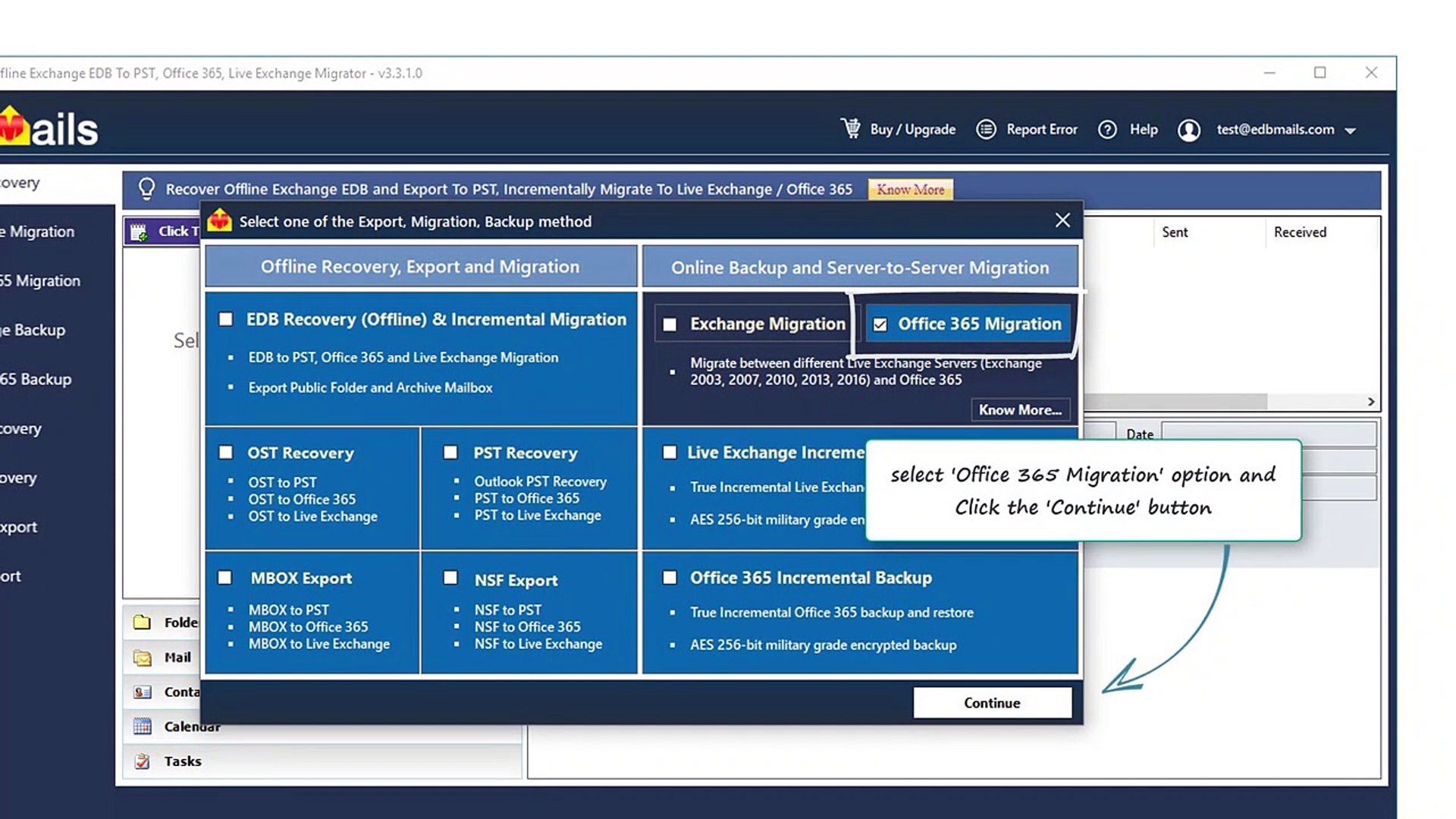The image size is (1456, 819).
Task: Click 'MBOX to Office 365' text
Action: [x=309, y=627]
